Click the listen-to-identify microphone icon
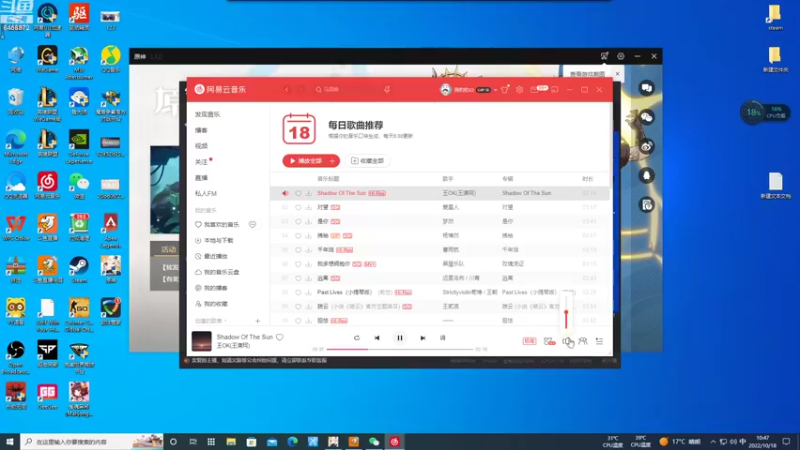The height and width of the screenshot is (450, 800). tap(387, 89)
